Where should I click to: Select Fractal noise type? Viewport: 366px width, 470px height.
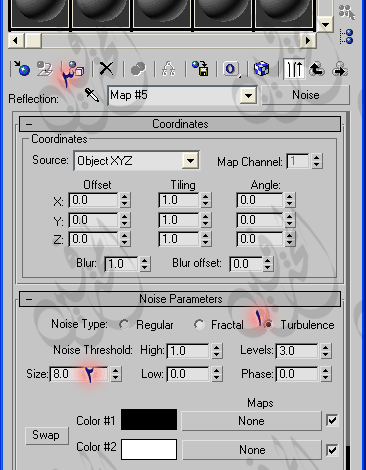199,325
